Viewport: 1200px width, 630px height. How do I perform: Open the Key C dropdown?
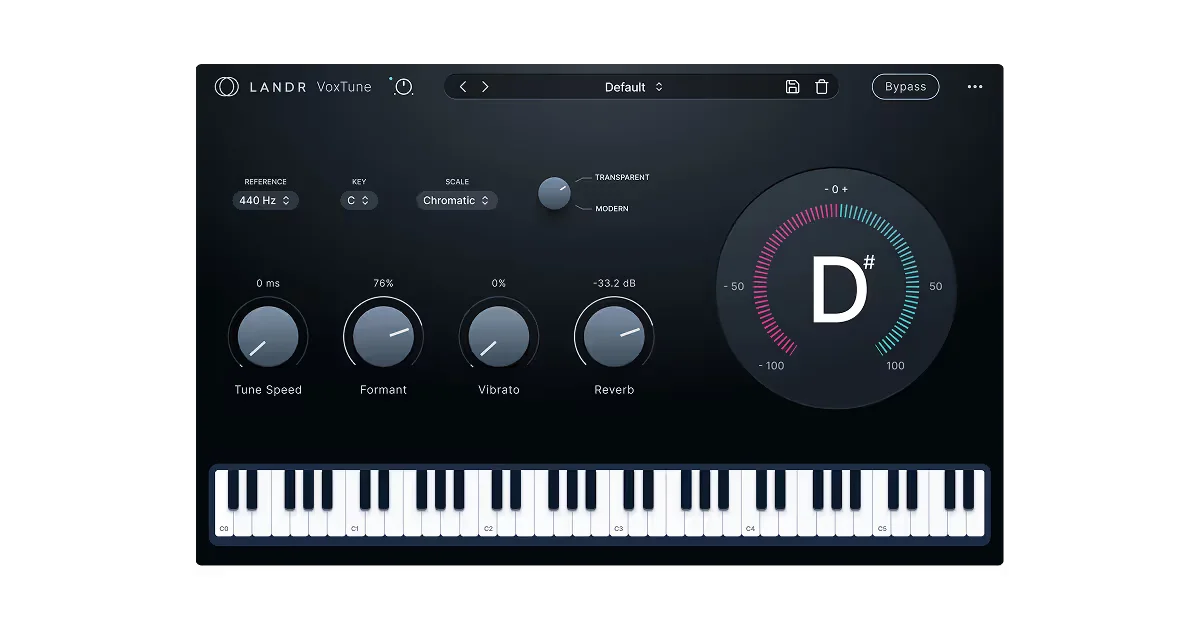(x=358, y=200)
